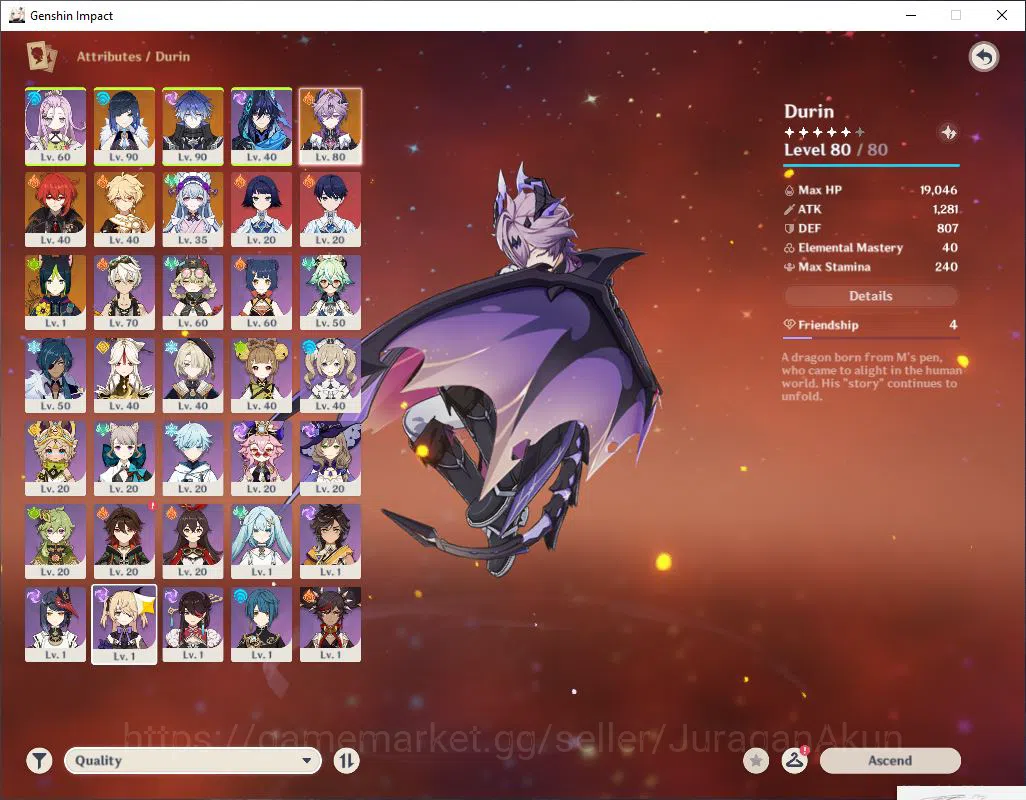Select the bob-haired girl on red card

262,209
